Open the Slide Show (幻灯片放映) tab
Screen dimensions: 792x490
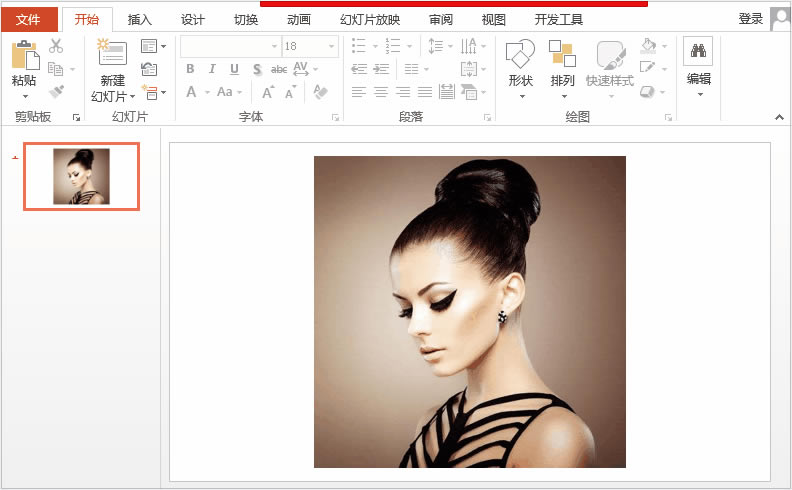370,19
